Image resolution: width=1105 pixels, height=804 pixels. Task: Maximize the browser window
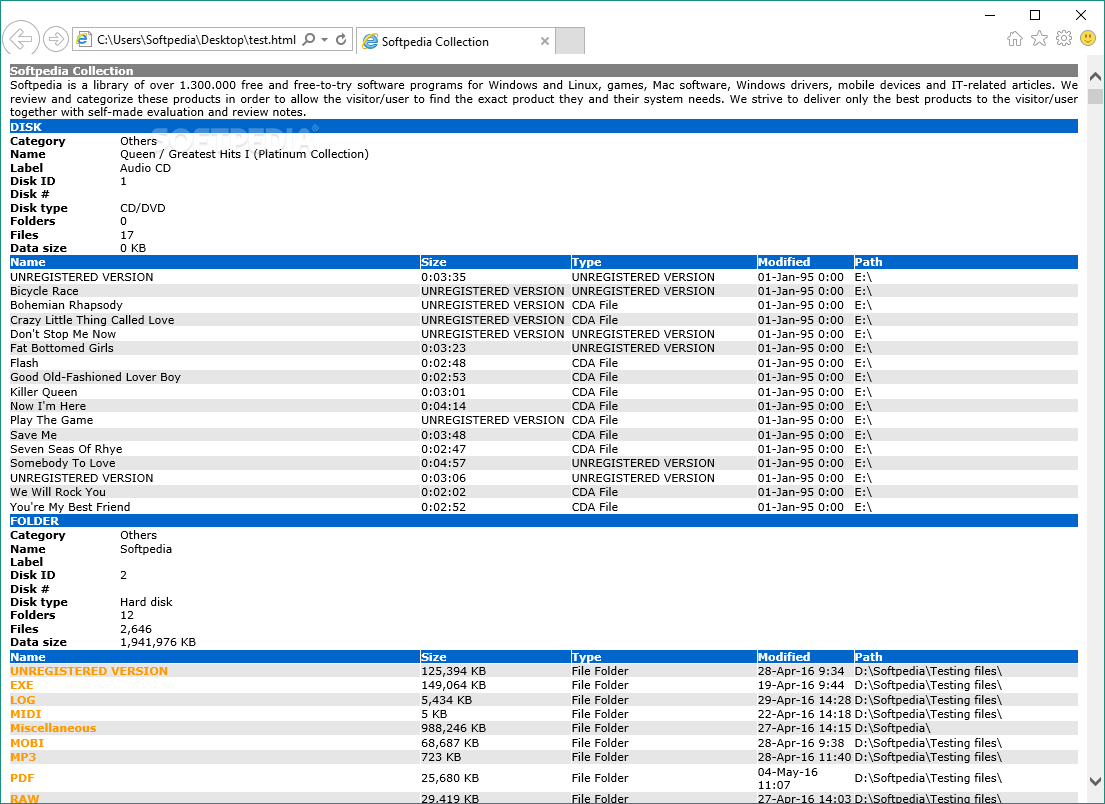pos(1035,15)
